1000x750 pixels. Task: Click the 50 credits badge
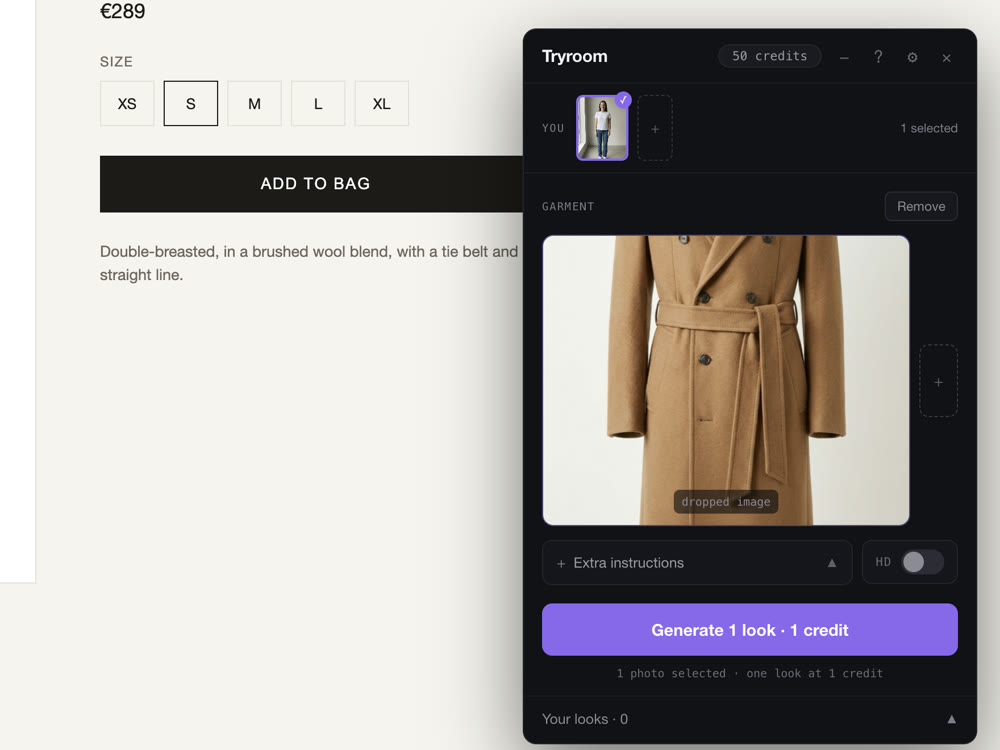769,56
